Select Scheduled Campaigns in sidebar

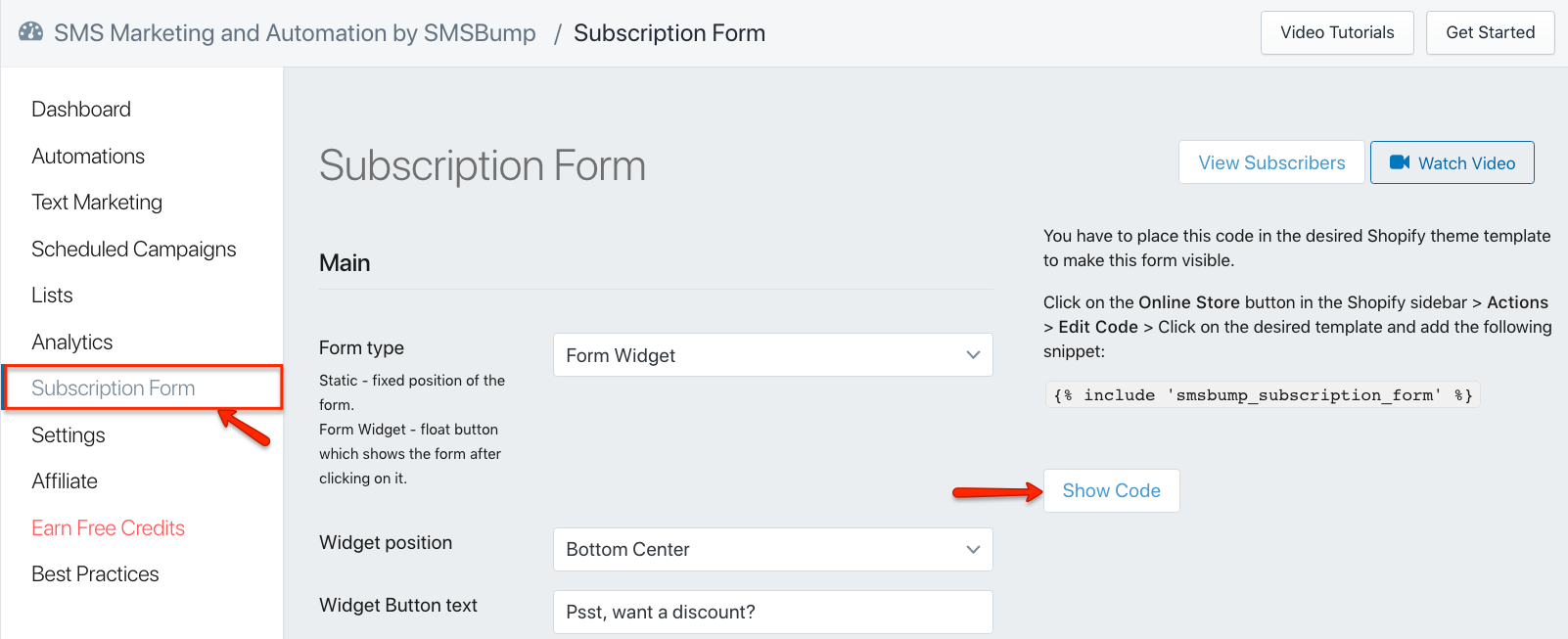(x=134, y=249)
